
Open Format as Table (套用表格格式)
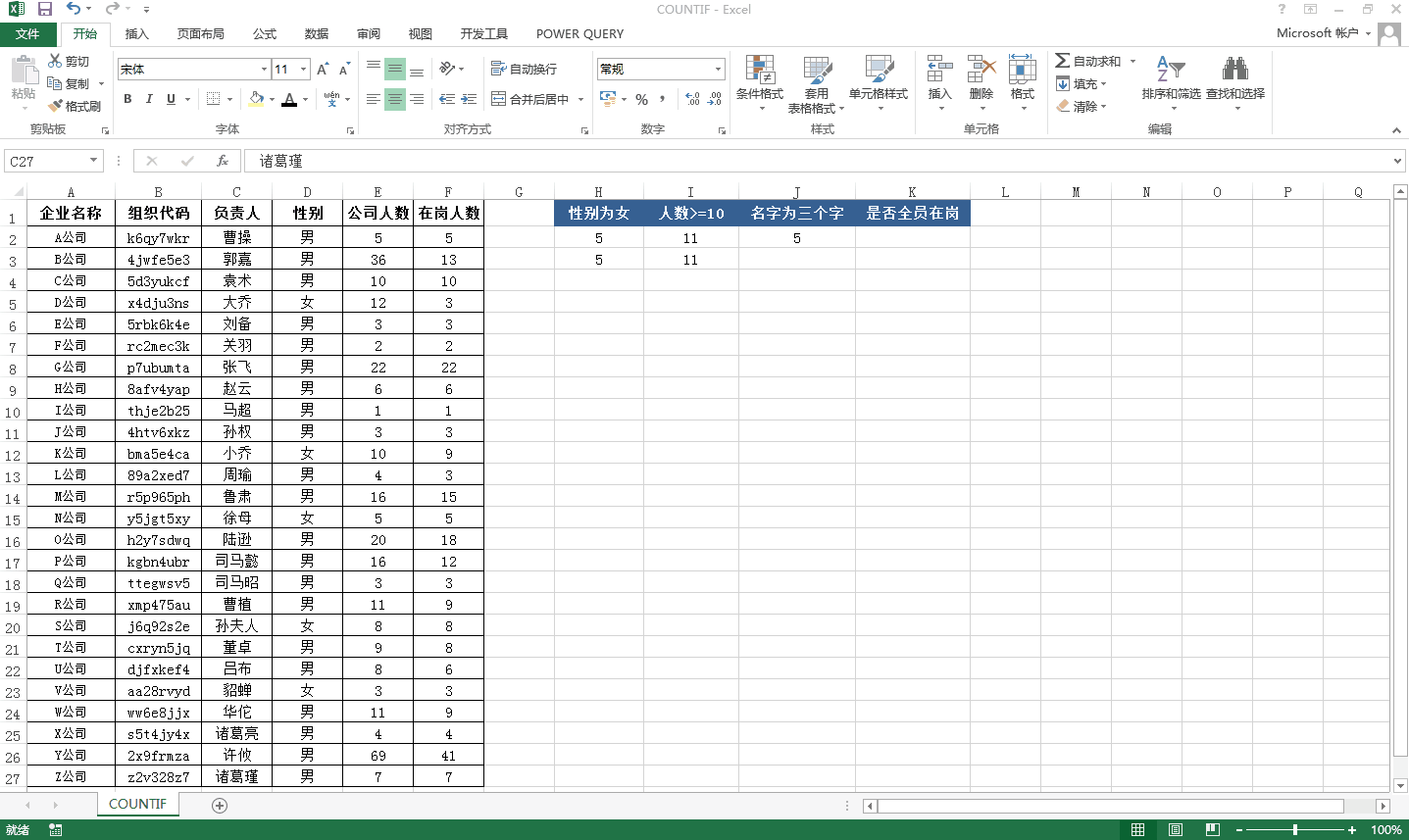pyautogui.click(x=816, y=82)
